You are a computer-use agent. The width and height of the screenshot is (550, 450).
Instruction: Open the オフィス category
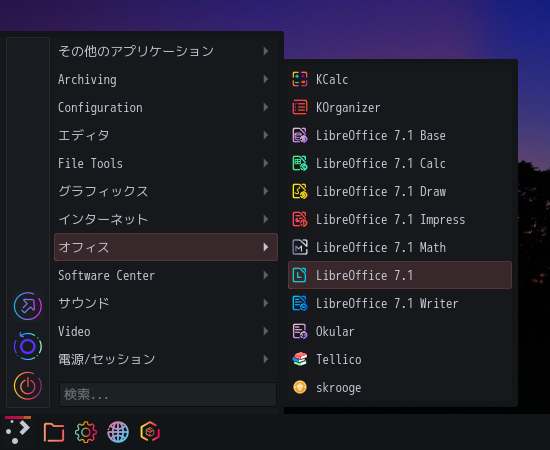click(x=166, y=247)
